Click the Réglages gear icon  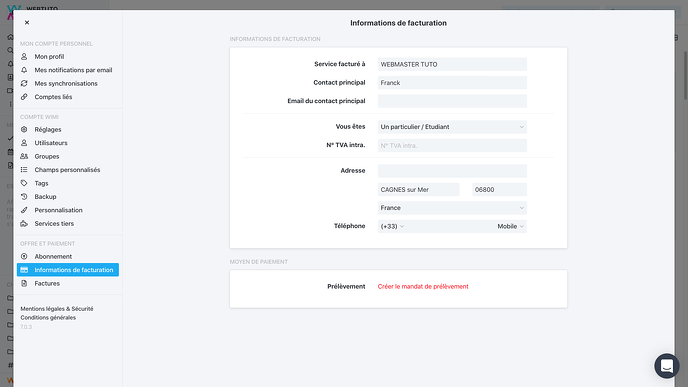(24, 129)
